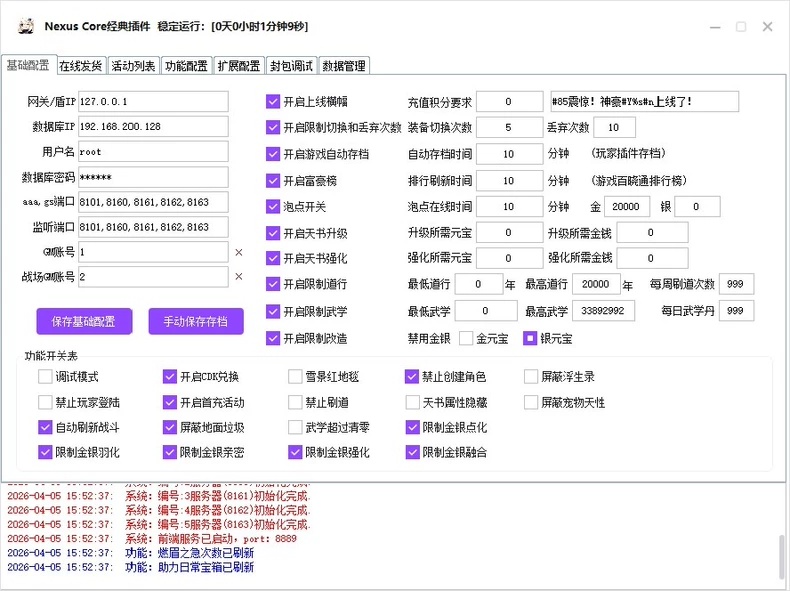Uncheck 禁止创建角色 checkbox
Screen dimensions: 790x591
[412, 376]
